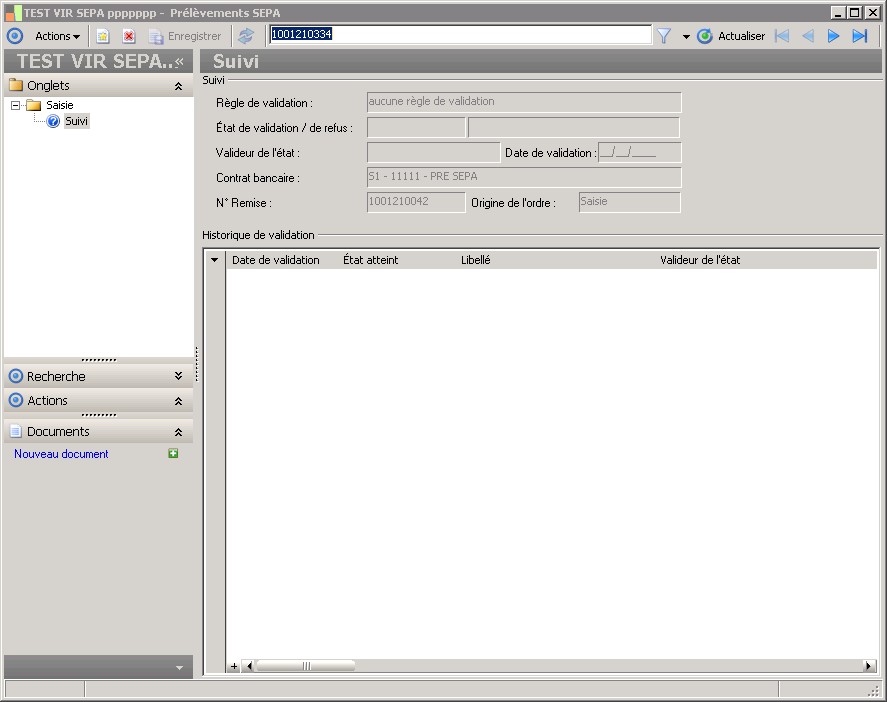Click the delete record red X icon
Image resolution: width=887 pixels, height=702 pixels.
coord(129,36)
